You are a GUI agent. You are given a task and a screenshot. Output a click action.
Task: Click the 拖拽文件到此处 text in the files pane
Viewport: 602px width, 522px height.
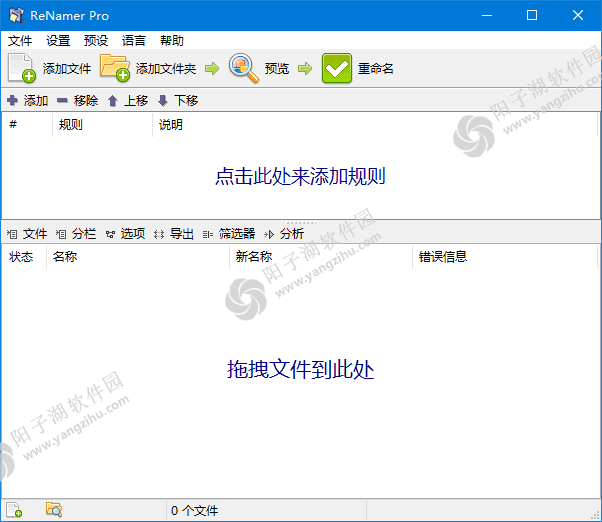(x=300, y=370)
